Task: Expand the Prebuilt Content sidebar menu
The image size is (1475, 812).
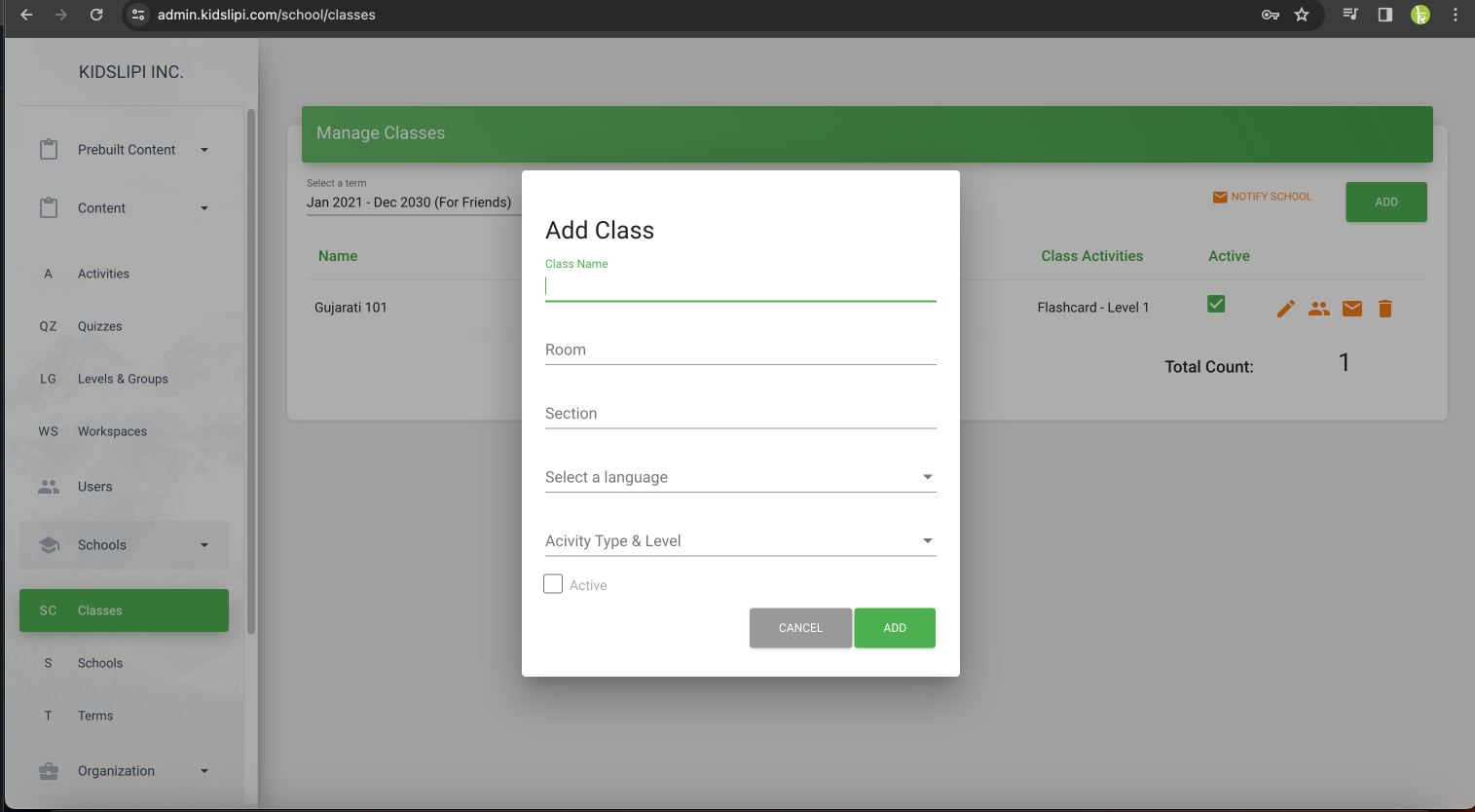Action: 127,150
